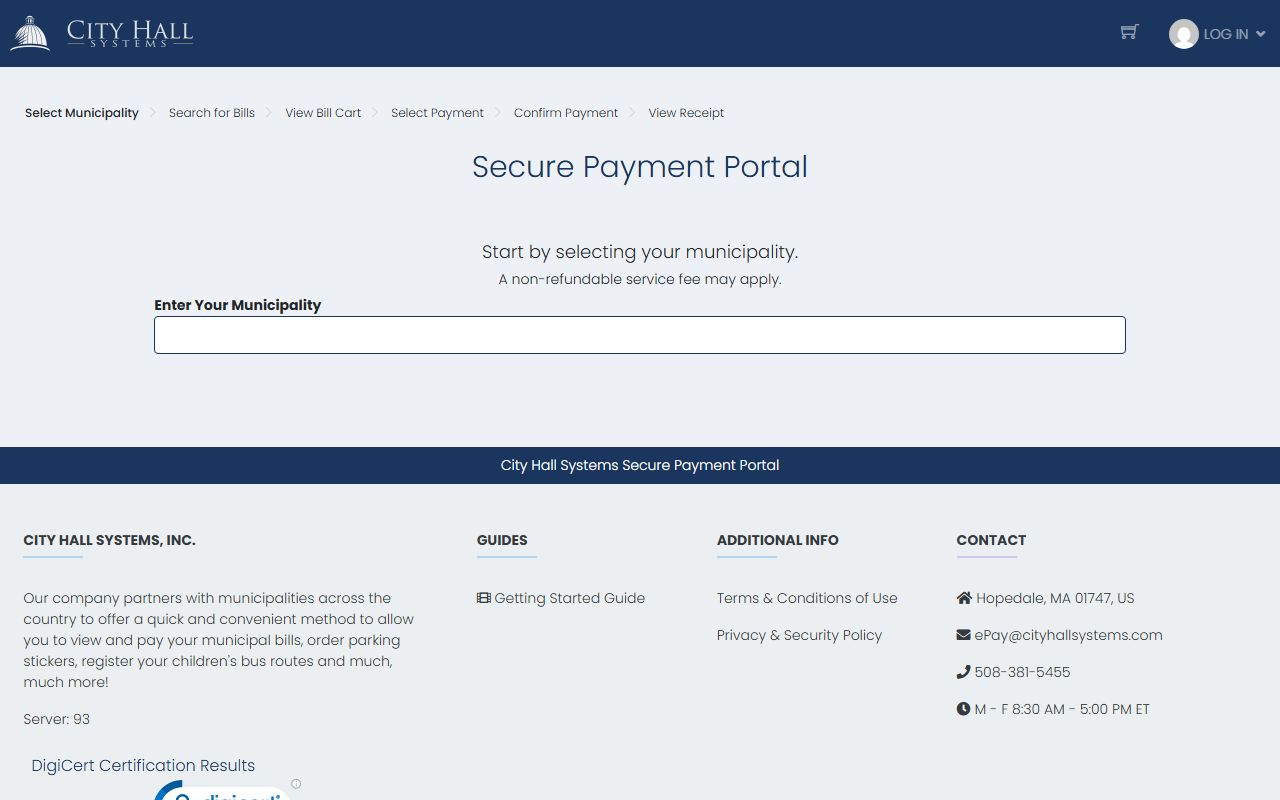Click phone number 508-381-5455

pos(1022,672)
